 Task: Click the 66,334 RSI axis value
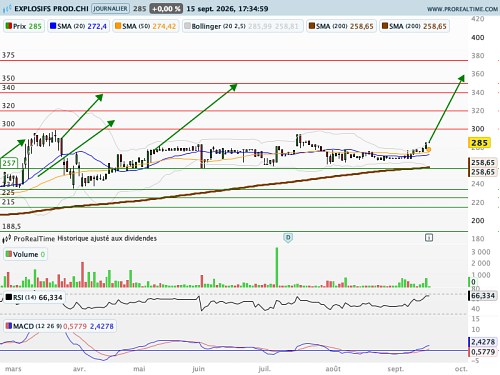coord(483,296)
